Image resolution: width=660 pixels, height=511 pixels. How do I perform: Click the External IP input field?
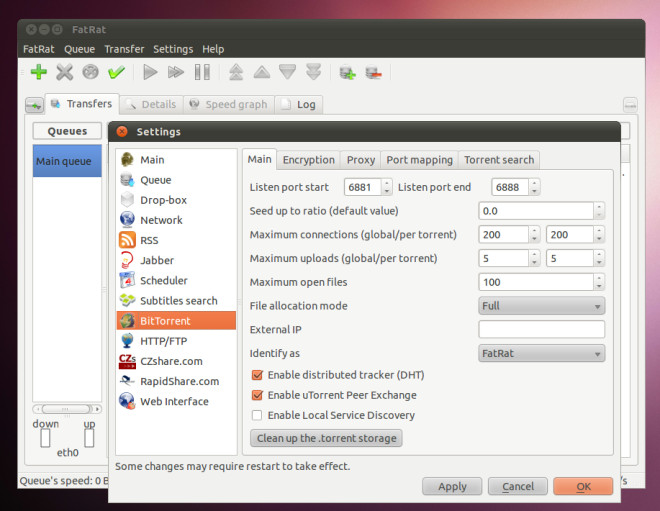[542, 330]
